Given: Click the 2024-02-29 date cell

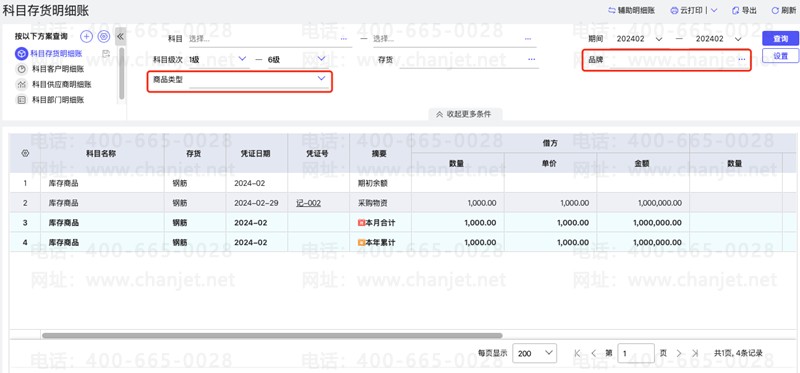Looking at the screenshot, I should coord(256,203).
